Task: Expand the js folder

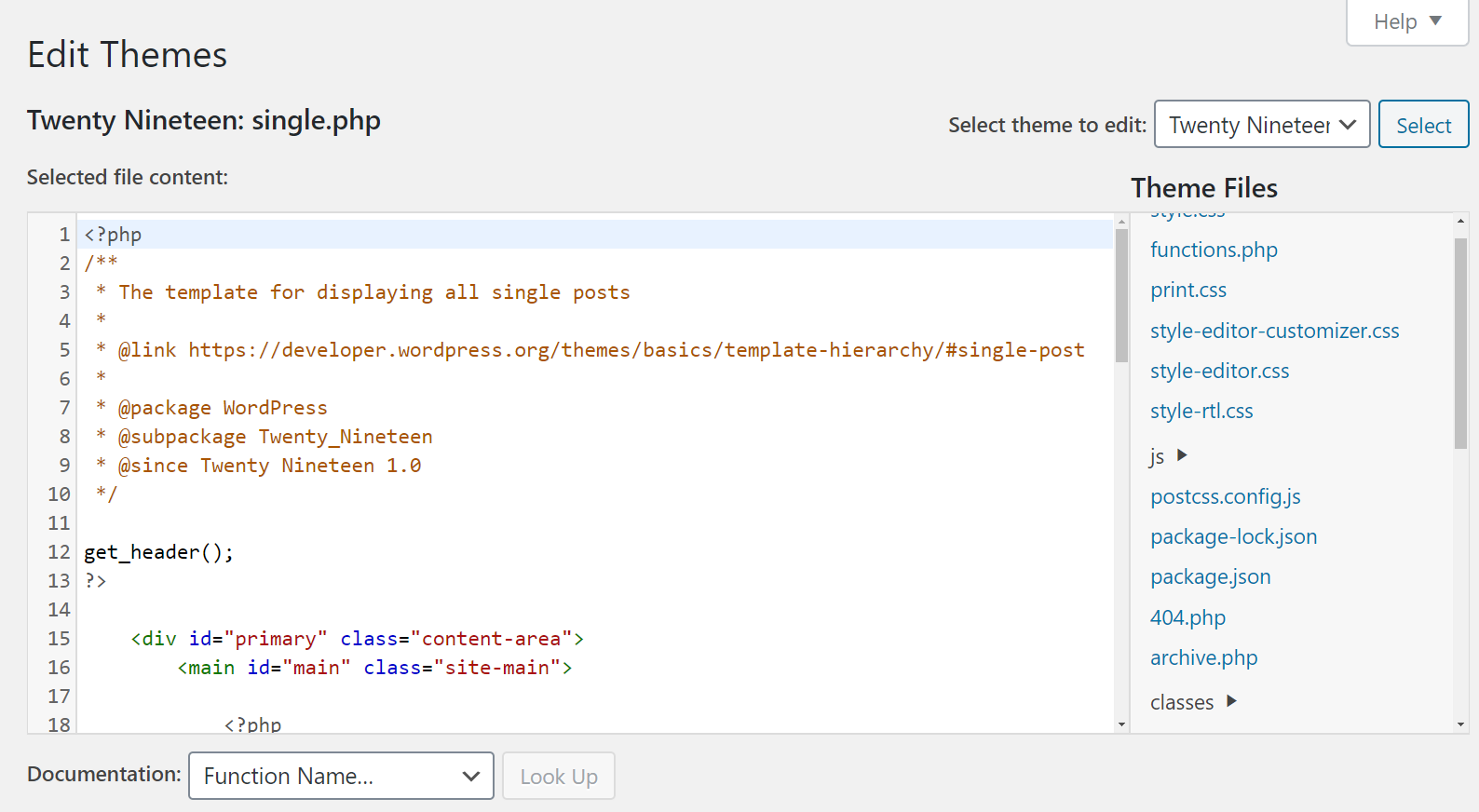Action: pos(1168,455)
